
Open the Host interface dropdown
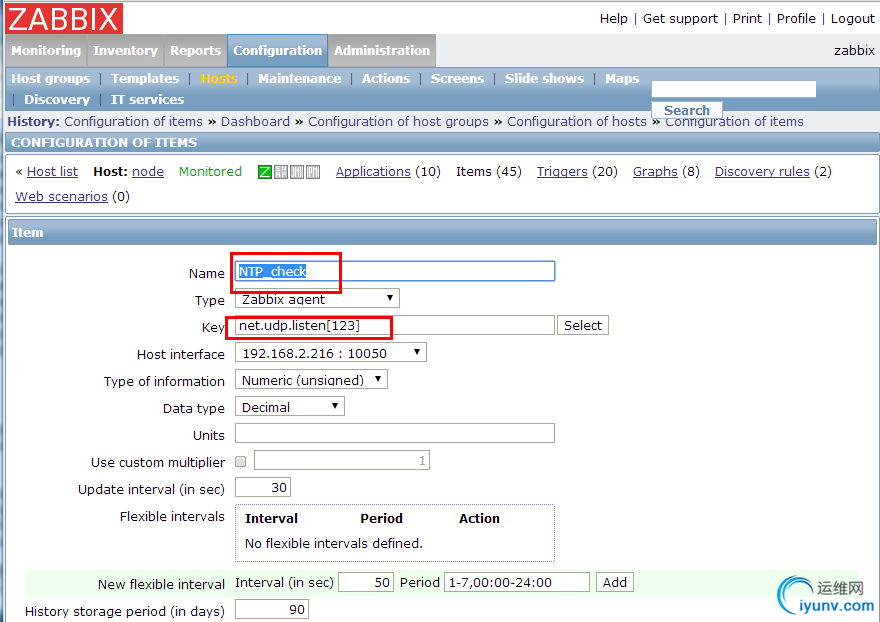click(331, 353)
